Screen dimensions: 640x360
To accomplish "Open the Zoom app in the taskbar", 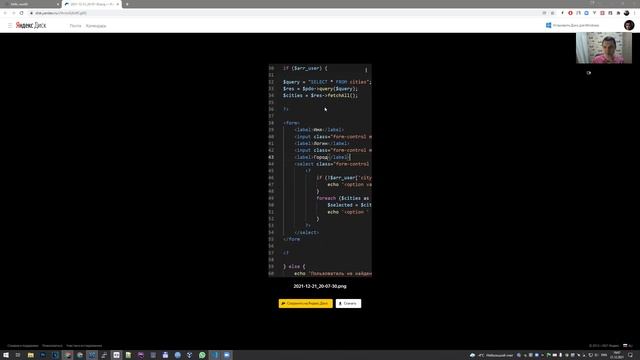I will (x=227, y=355).
